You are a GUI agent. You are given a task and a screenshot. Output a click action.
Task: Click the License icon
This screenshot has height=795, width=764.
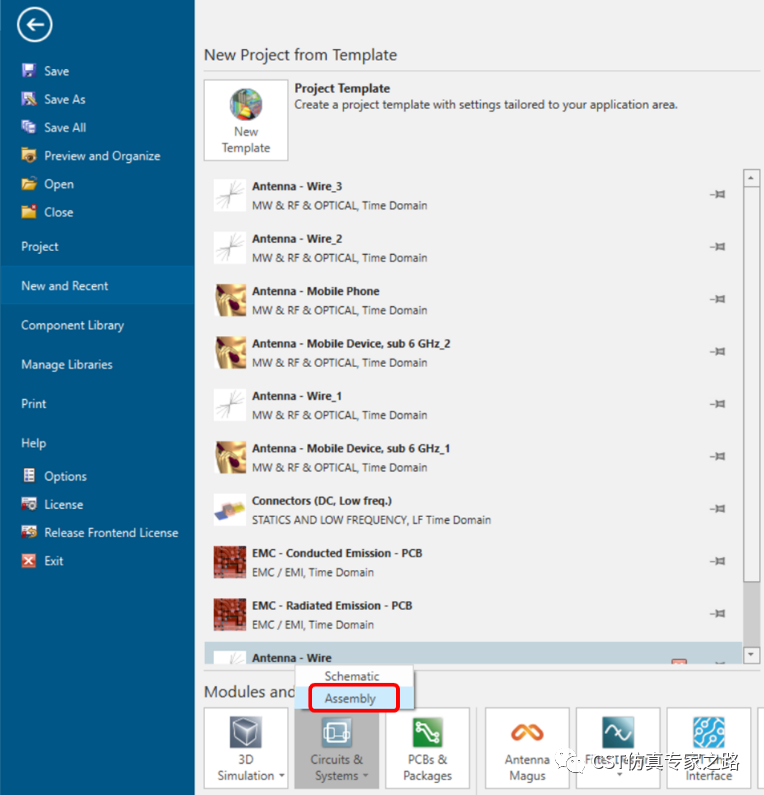coord(29,504)
